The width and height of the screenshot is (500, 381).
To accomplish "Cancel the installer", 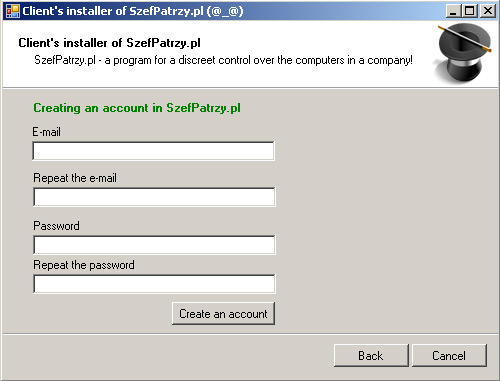I will click(449, 355).
